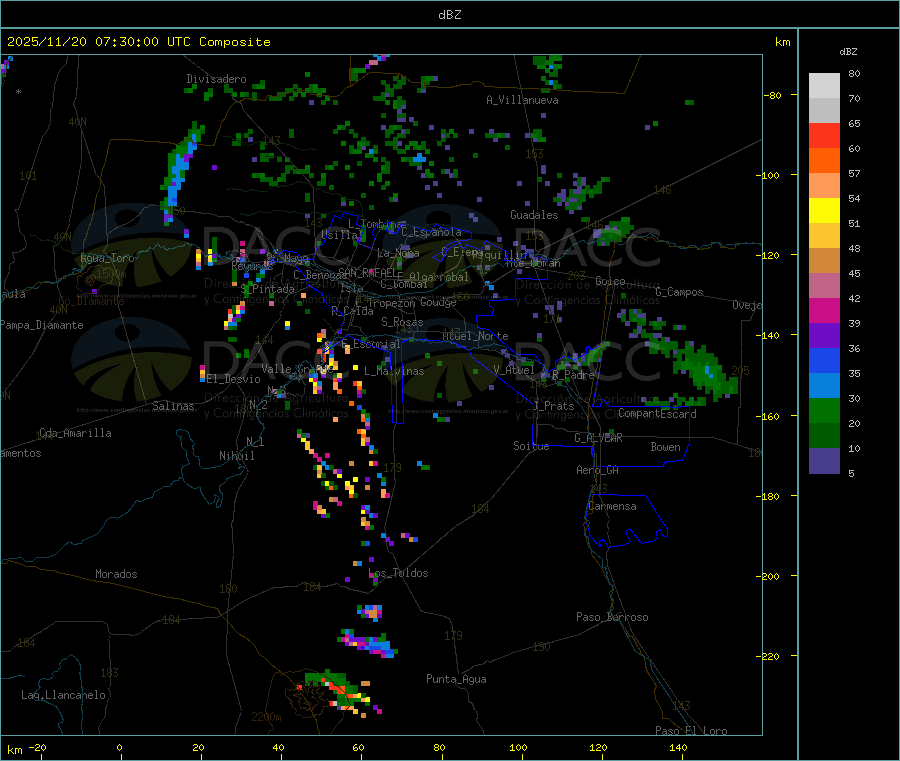
Task: Select the Paso_Burroso map label
Action: coord(612,617)
